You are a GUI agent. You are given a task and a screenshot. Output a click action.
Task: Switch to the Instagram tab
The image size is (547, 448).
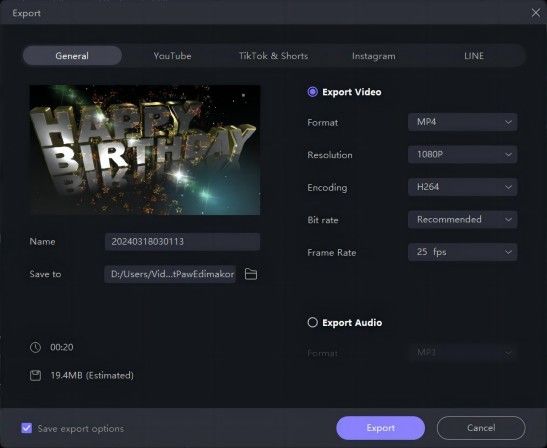point(374,56)
